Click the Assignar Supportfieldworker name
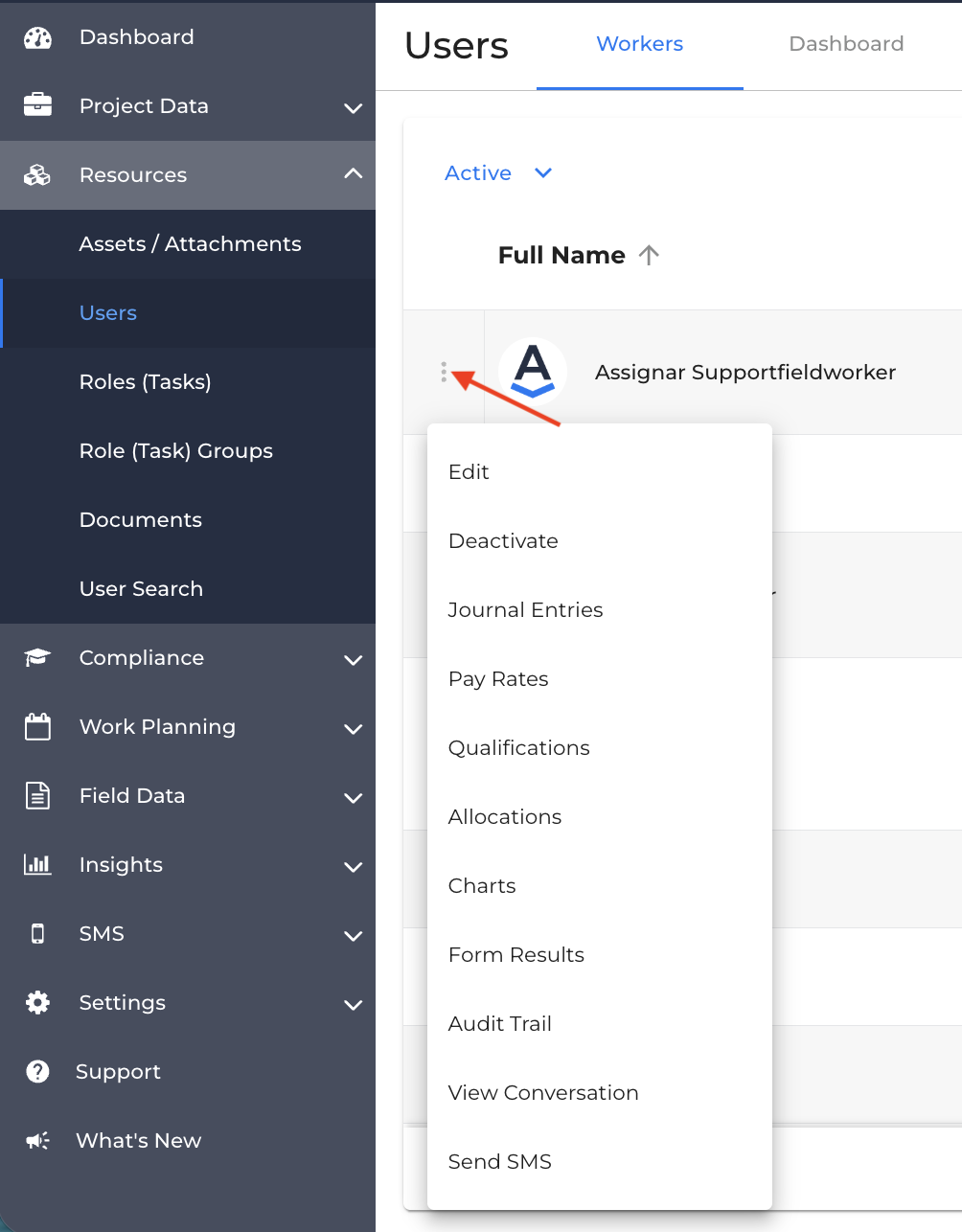Image resolution: width=962 pixels, height=1232 pixels. pyautogui.click(x=745, y=372)
